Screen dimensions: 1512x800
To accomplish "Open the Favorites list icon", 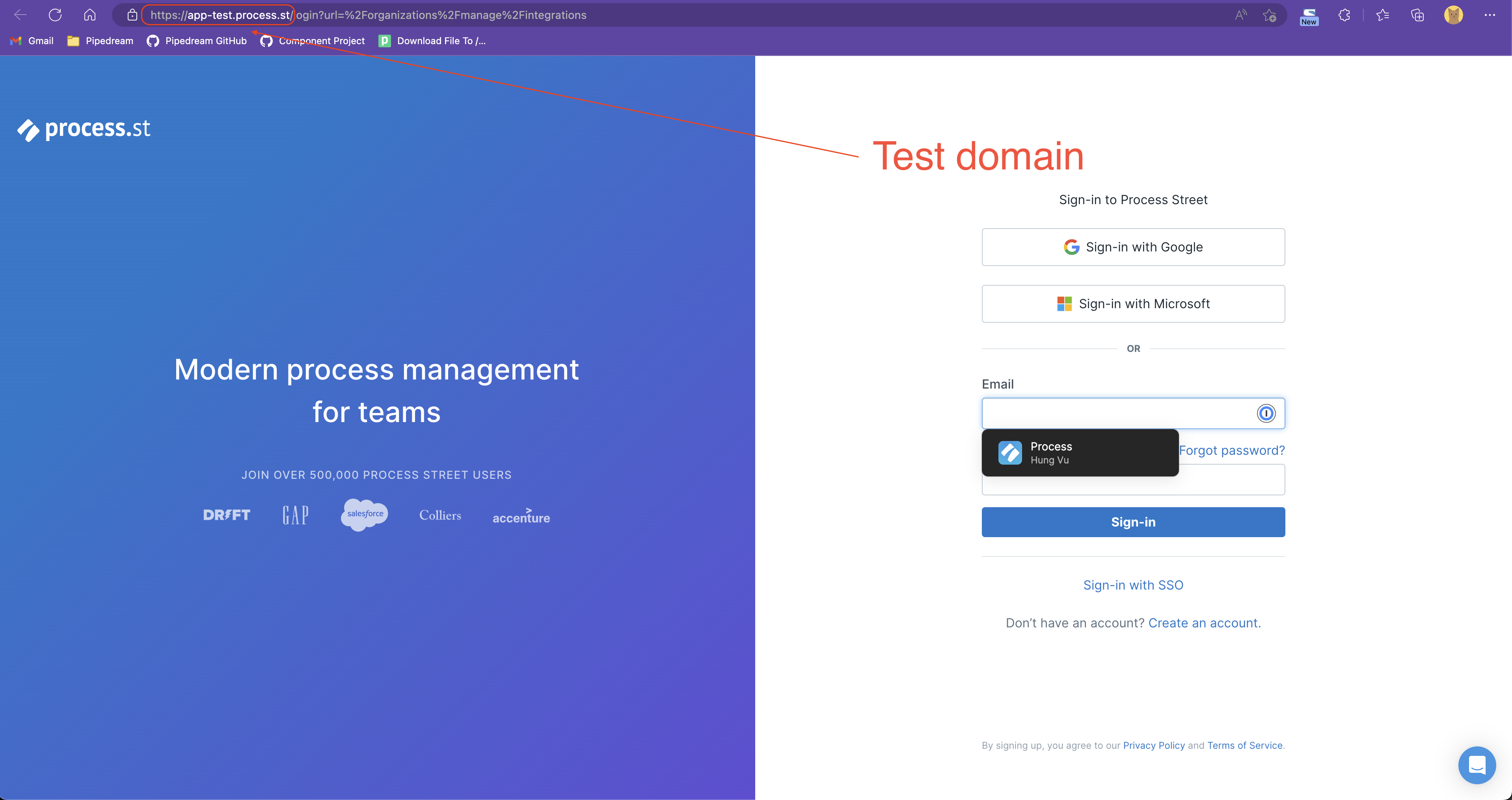I will tap(1382, 15).
